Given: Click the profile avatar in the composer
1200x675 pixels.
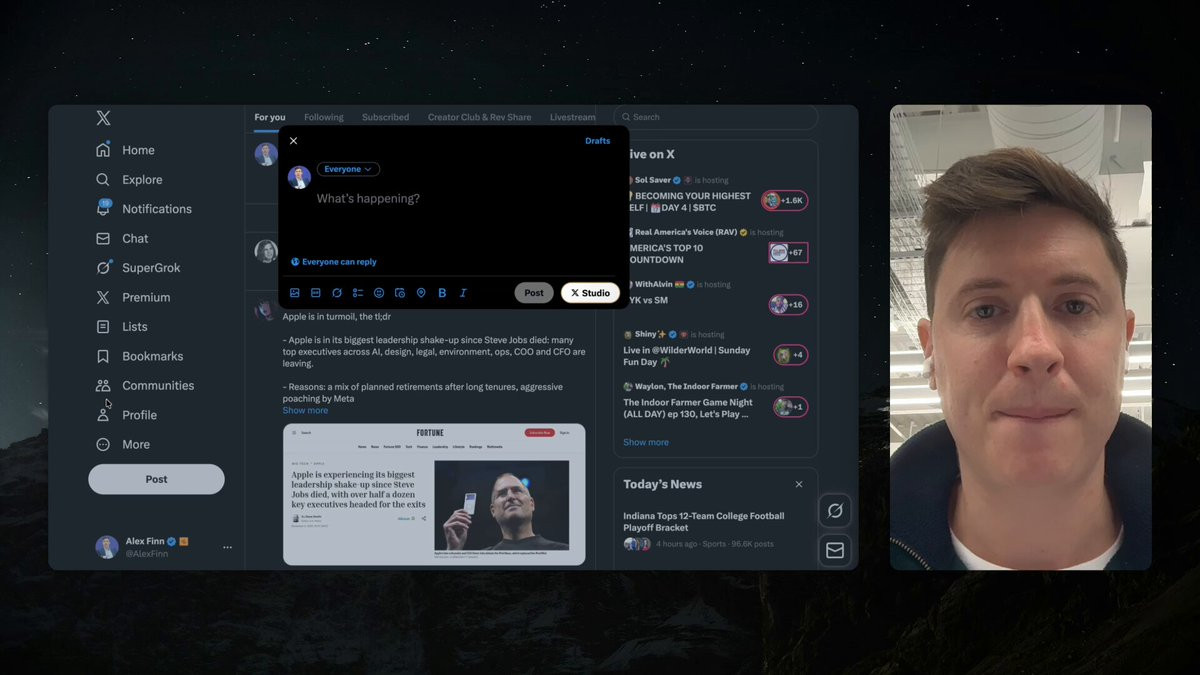Looking at the screenshot, I should coord(299,177).
